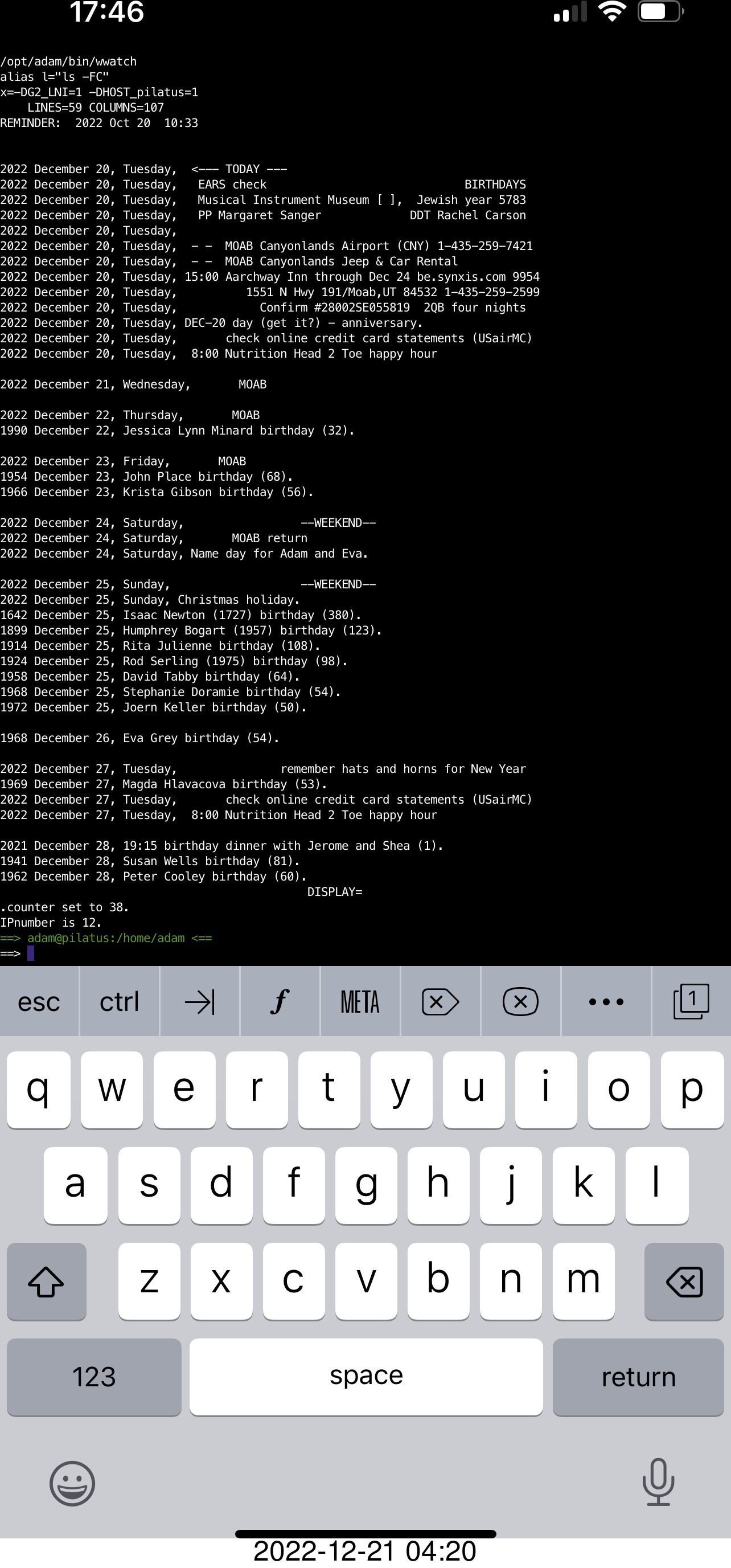
Task: Tap the emoji keyboard icon
Action: pyautogui.click(x=72, y=1483)
